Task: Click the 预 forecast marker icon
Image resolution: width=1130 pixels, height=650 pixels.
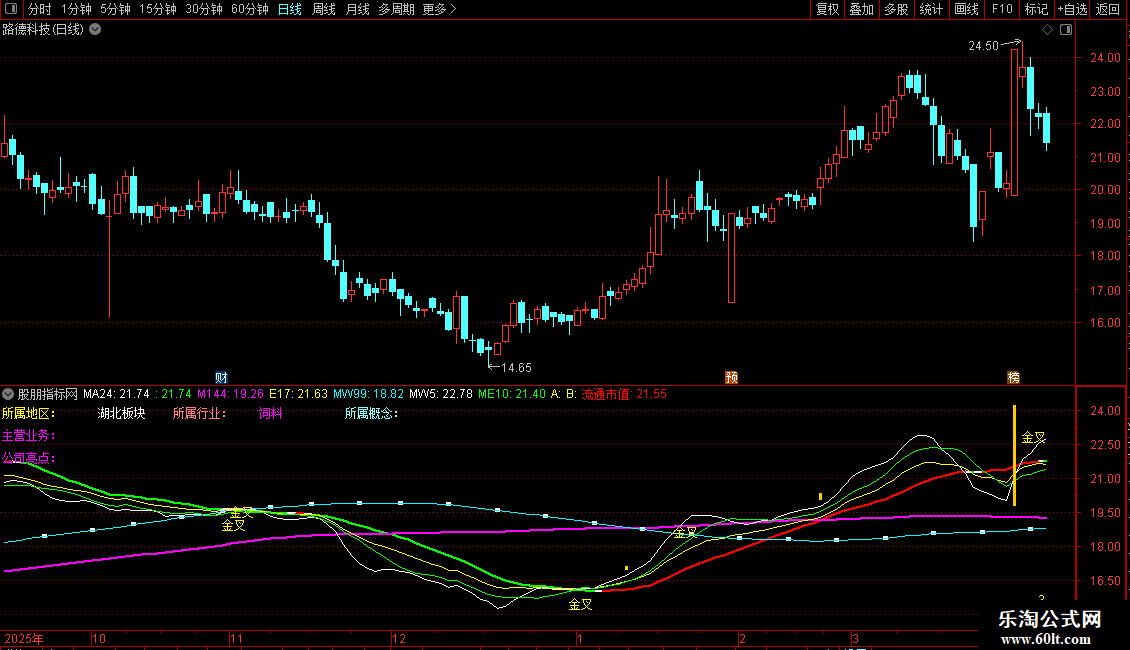Action: point(732,377)
